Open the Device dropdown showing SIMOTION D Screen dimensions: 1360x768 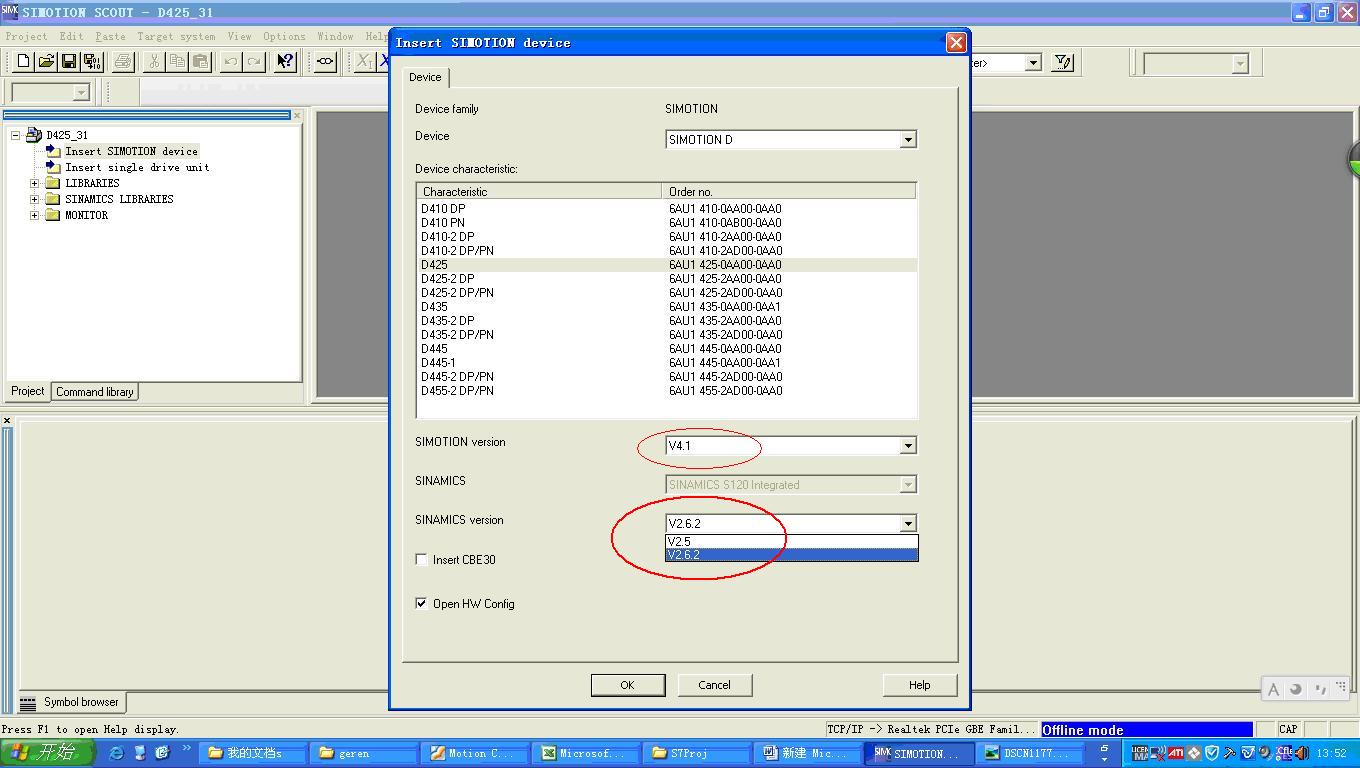pyautogui.click(x=791, y=140)
